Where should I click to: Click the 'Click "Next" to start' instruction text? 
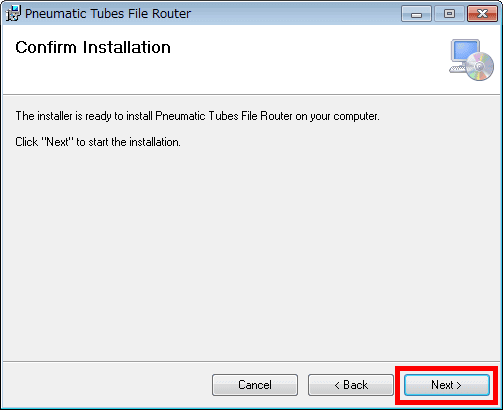pyautogui.click(x=98, y=142)
